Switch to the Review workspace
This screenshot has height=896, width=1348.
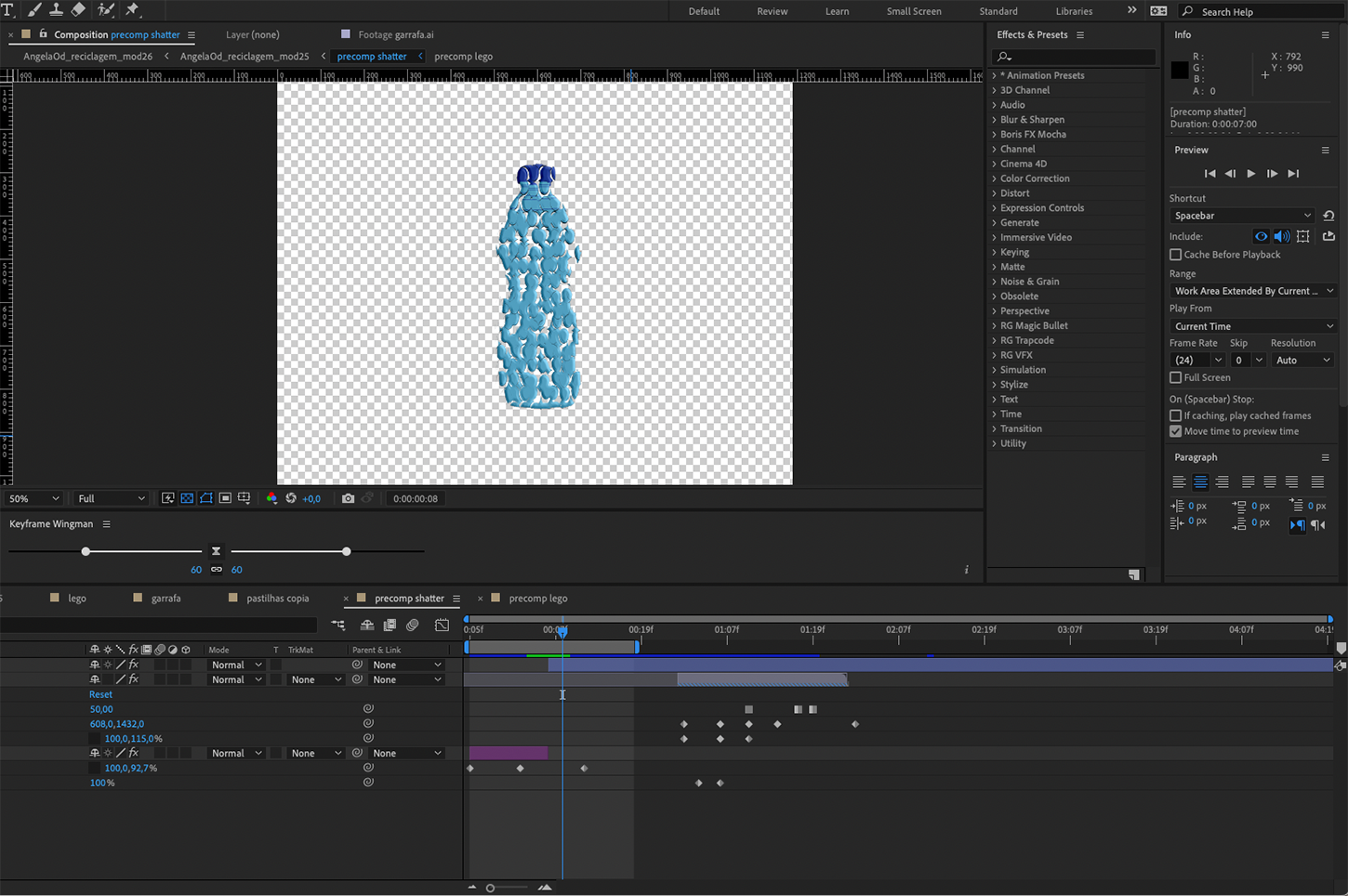772,11
